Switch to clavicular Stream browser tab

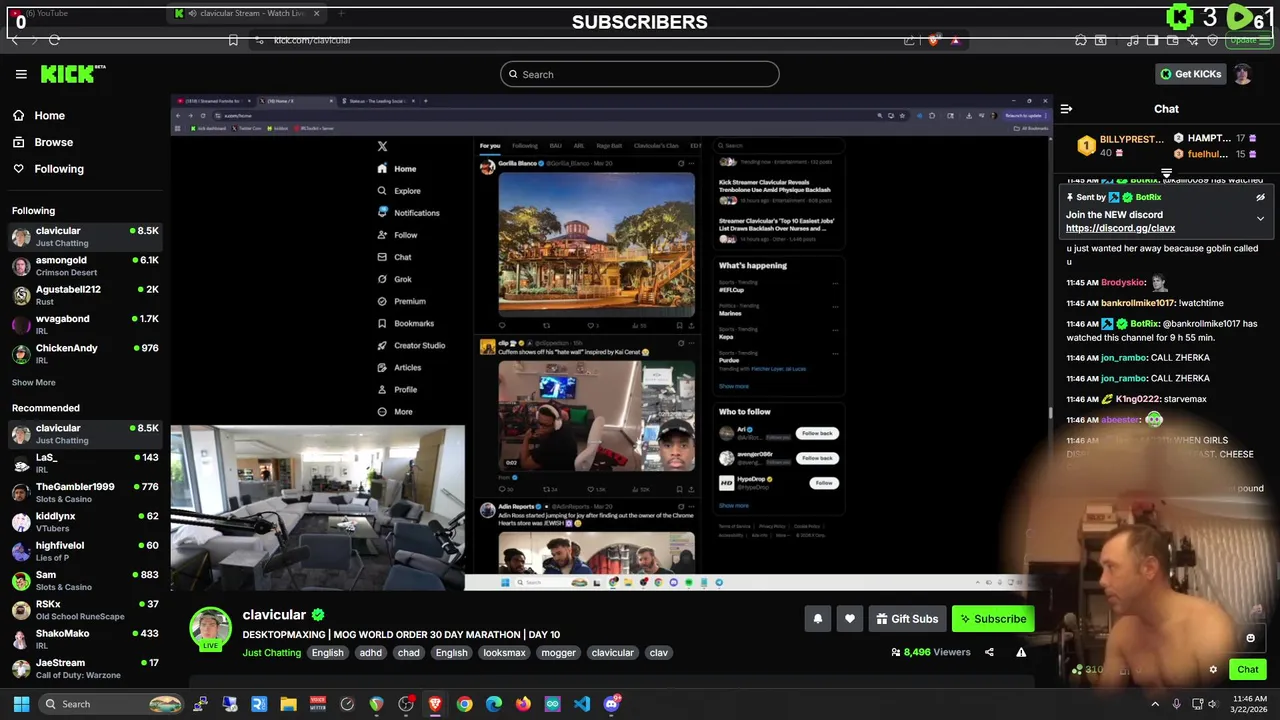pyautogui.click(x=245, y=13)
